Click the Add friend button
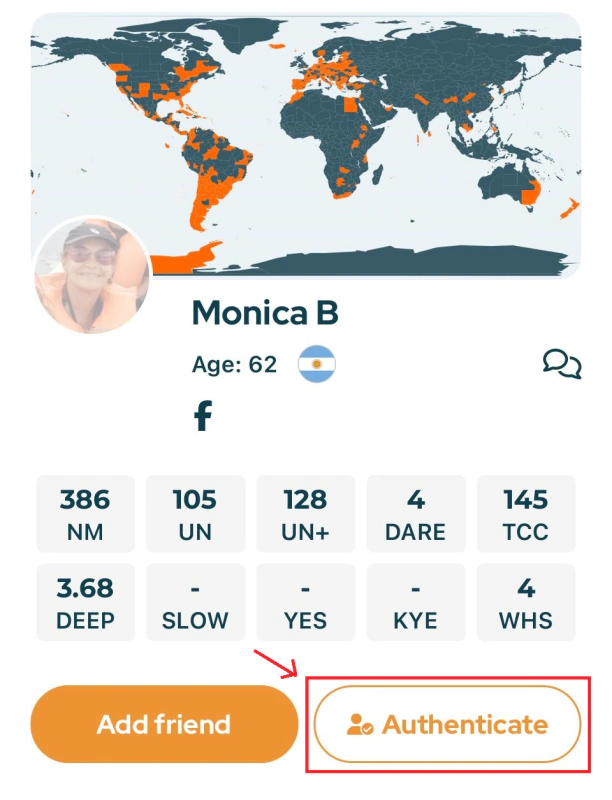Image resolution: width=612 pixels, height=800 pixels. [164, 724]
